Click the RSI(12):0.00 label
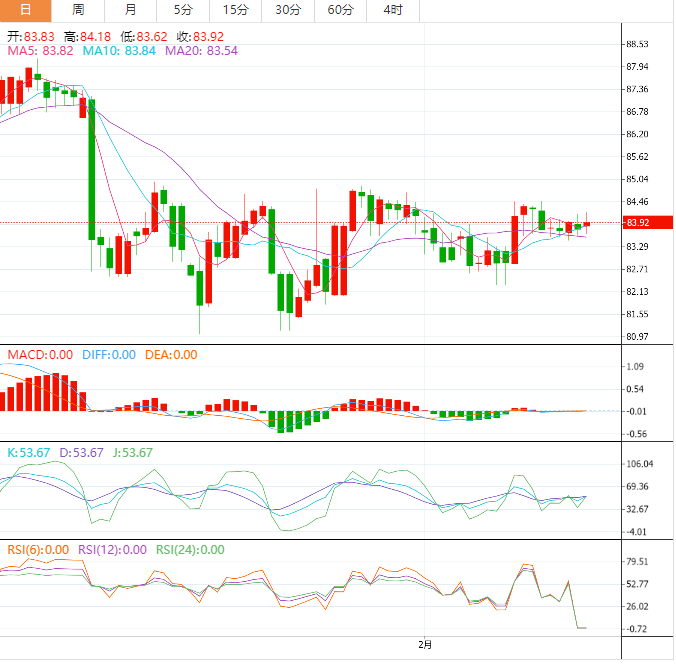Viewport: 676px width, 668px height. (113, 550)
